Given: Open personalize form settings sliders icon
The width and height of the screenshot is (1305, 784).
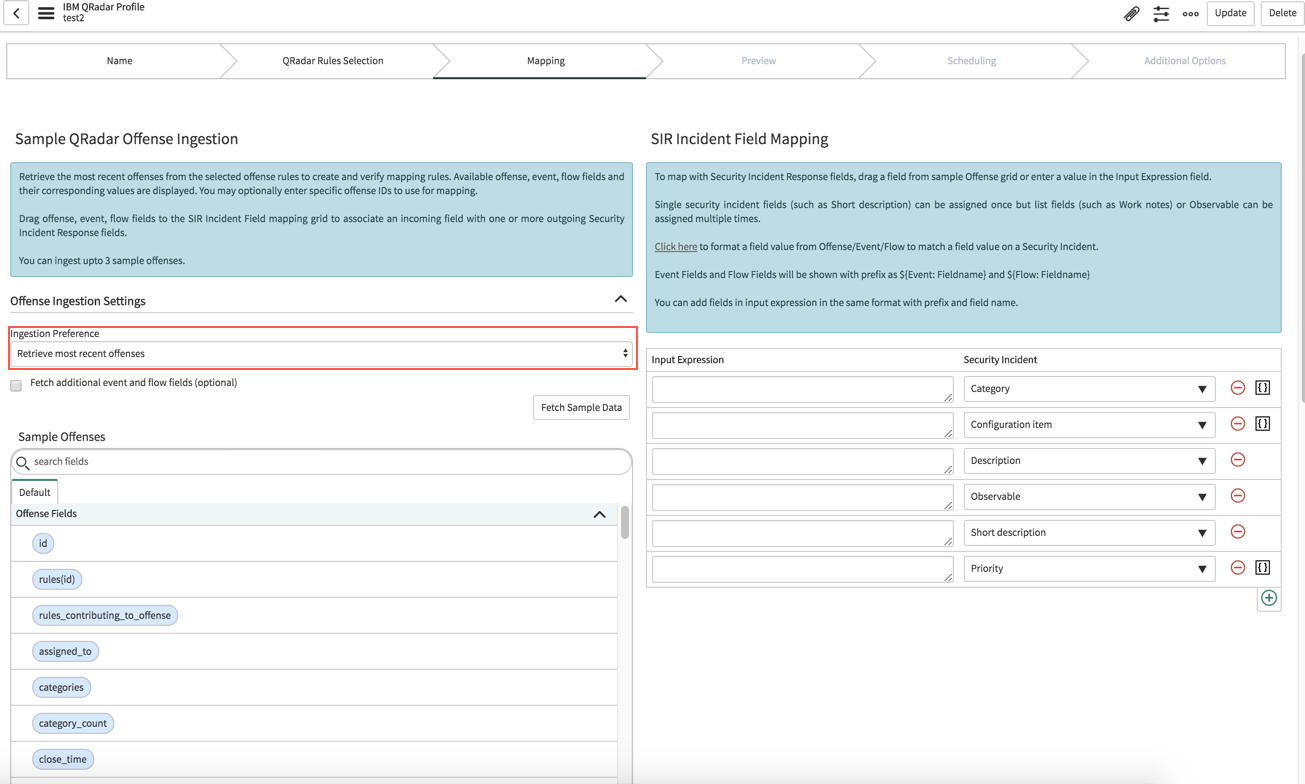Looking at the screenshot, I should (x=1161, y=14).
